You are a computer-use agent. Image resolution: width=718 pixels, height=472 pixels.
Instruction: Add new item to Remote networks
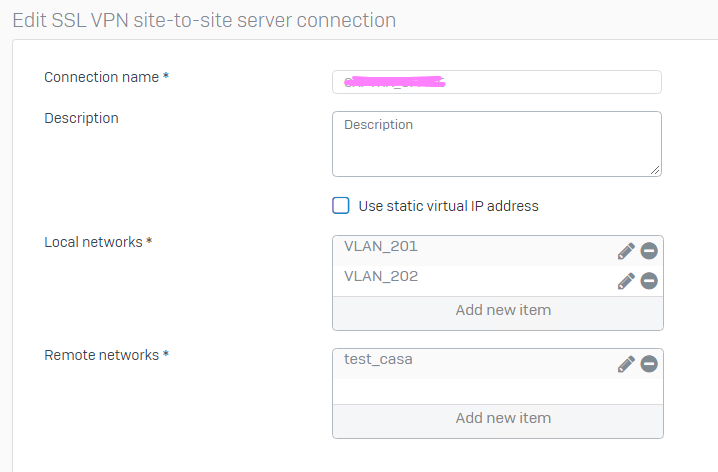coord(502,418)
